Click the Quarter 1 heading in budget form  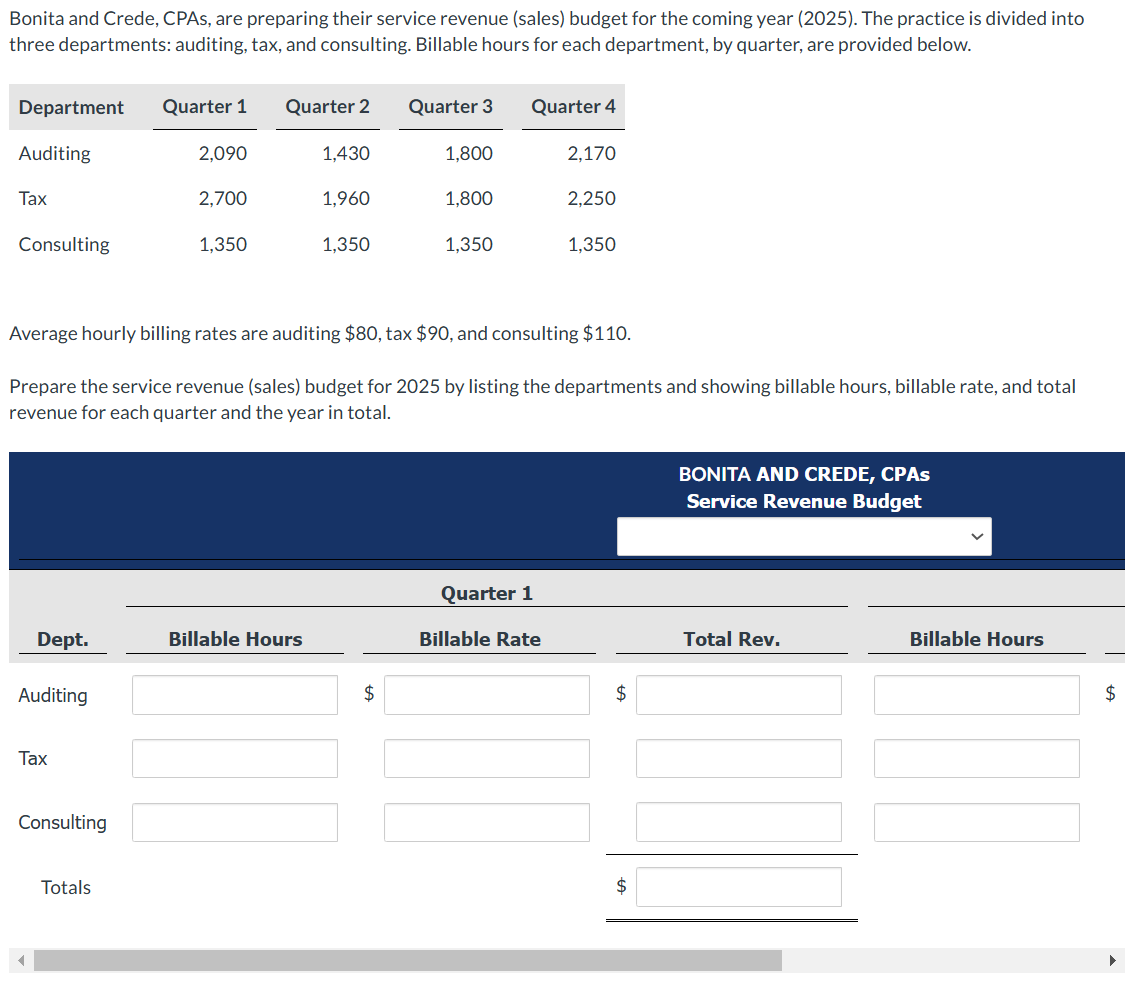click(487, 594)
